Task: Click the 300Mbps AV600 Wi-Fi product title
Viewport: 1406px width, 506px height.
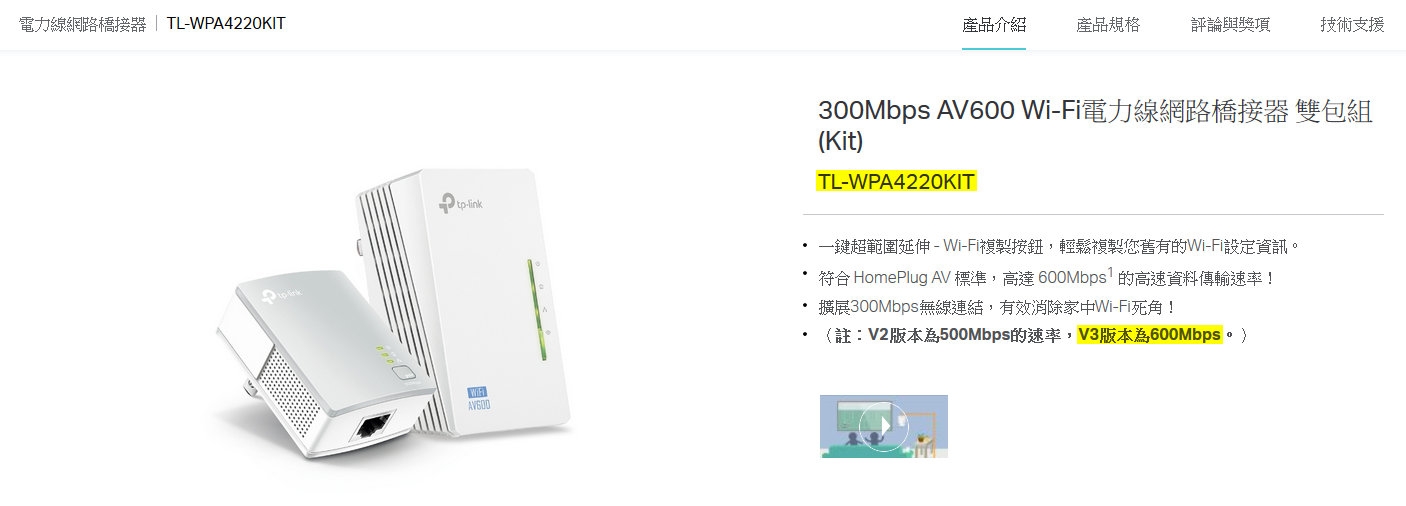Action: 1095,124
